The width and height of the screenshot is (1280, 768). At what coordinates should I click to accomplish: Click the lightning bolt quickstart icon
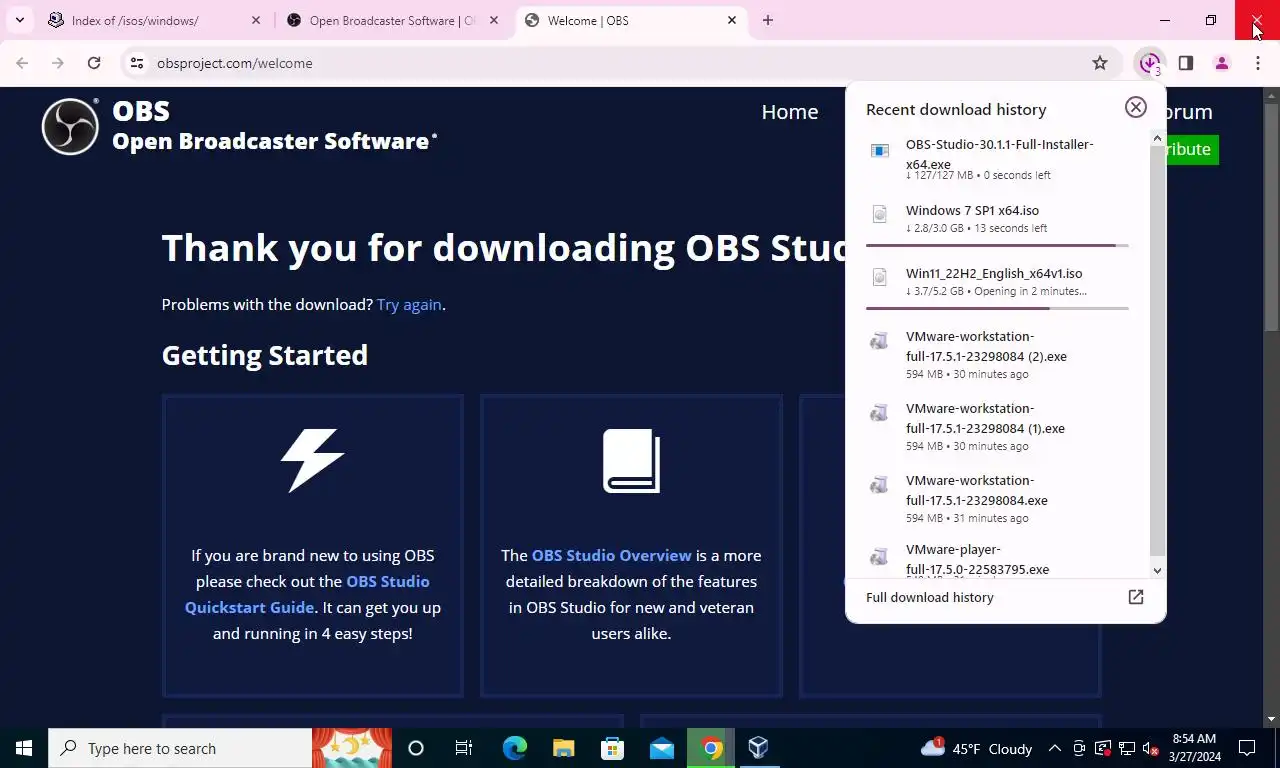tap(312, 460)
